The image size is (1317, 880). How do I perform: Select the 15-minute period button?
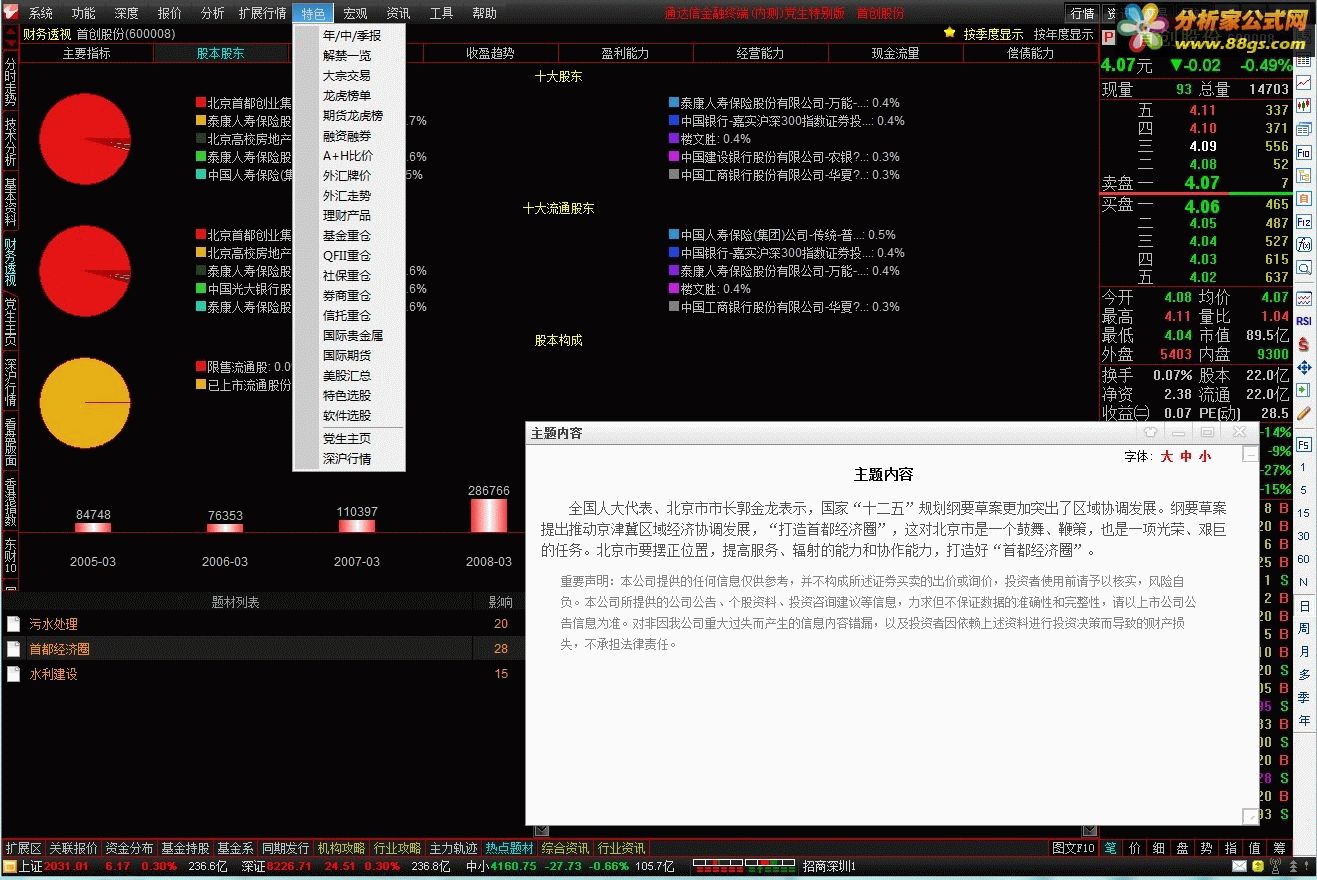[1304, 513]
